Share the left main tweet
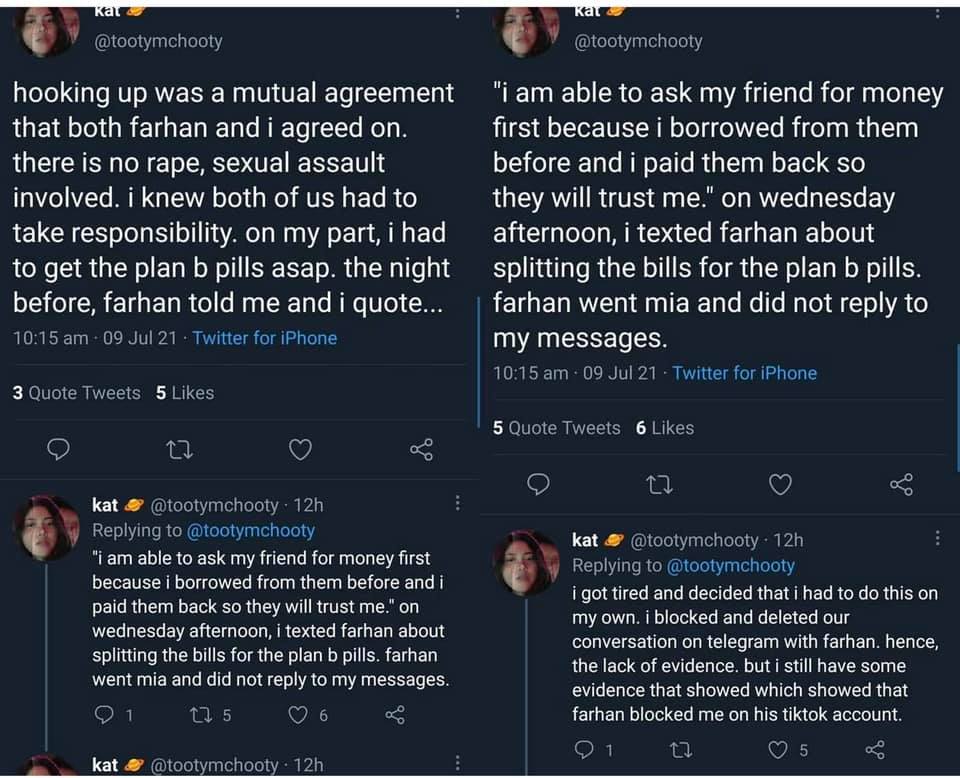Screen dimensions: 960x778 point(421,450)
